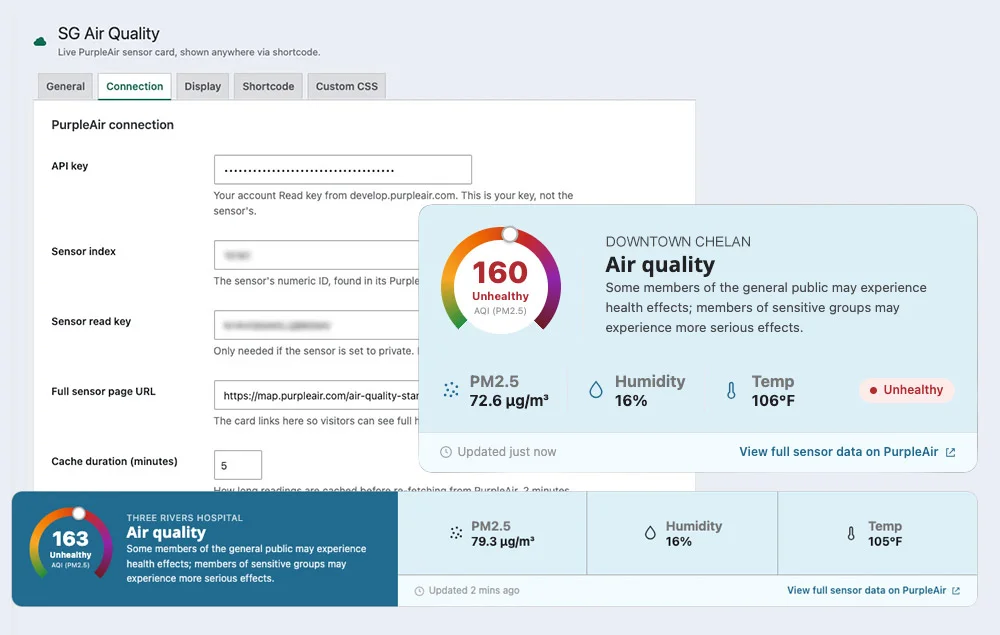Screen dimensions: 1000x635
Task: Click PM2.5 particles icon in Three Rivers card
Action: 456,533
